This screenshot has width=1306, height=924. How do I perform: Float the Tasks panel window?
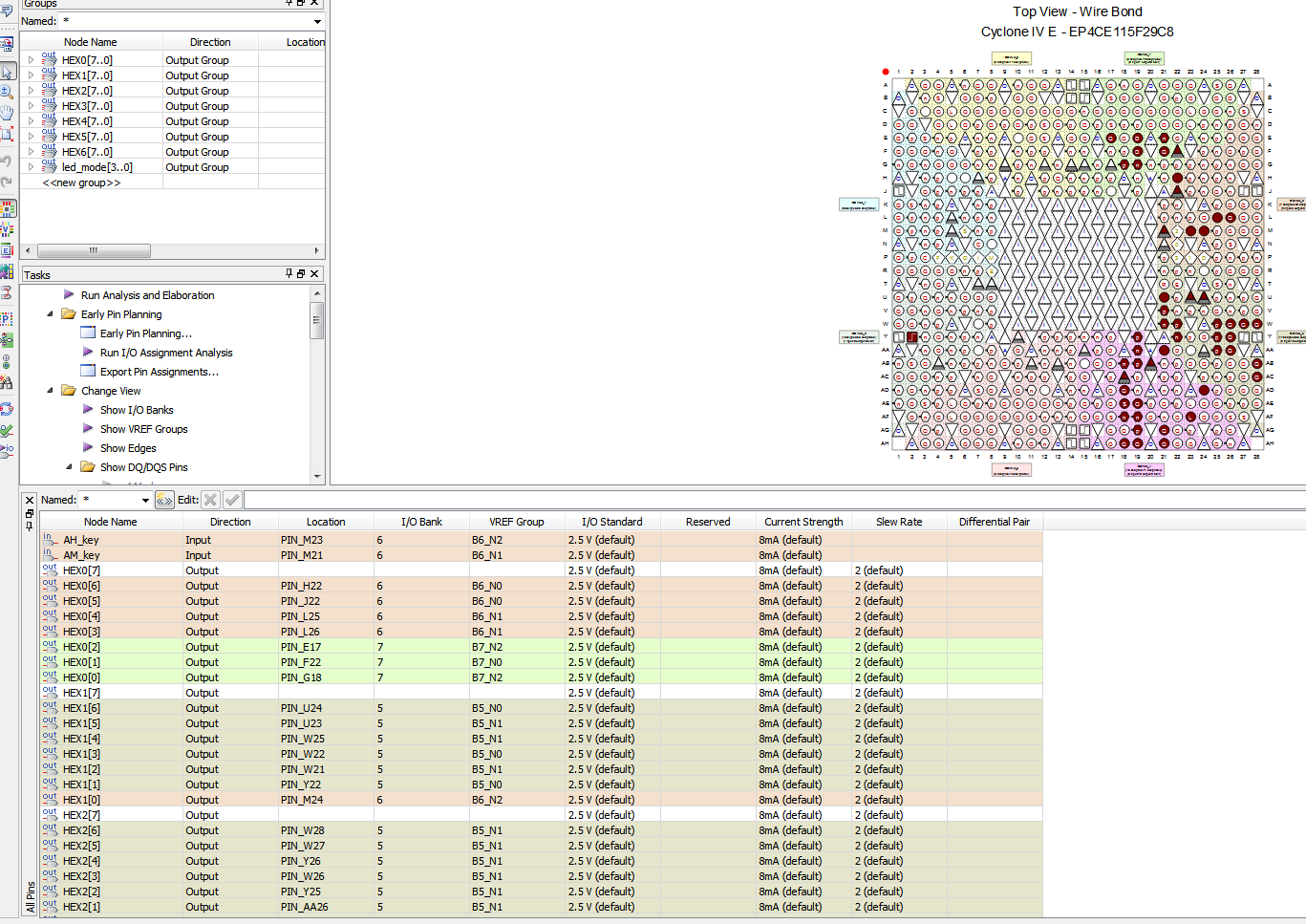click(x=301, y=274)
